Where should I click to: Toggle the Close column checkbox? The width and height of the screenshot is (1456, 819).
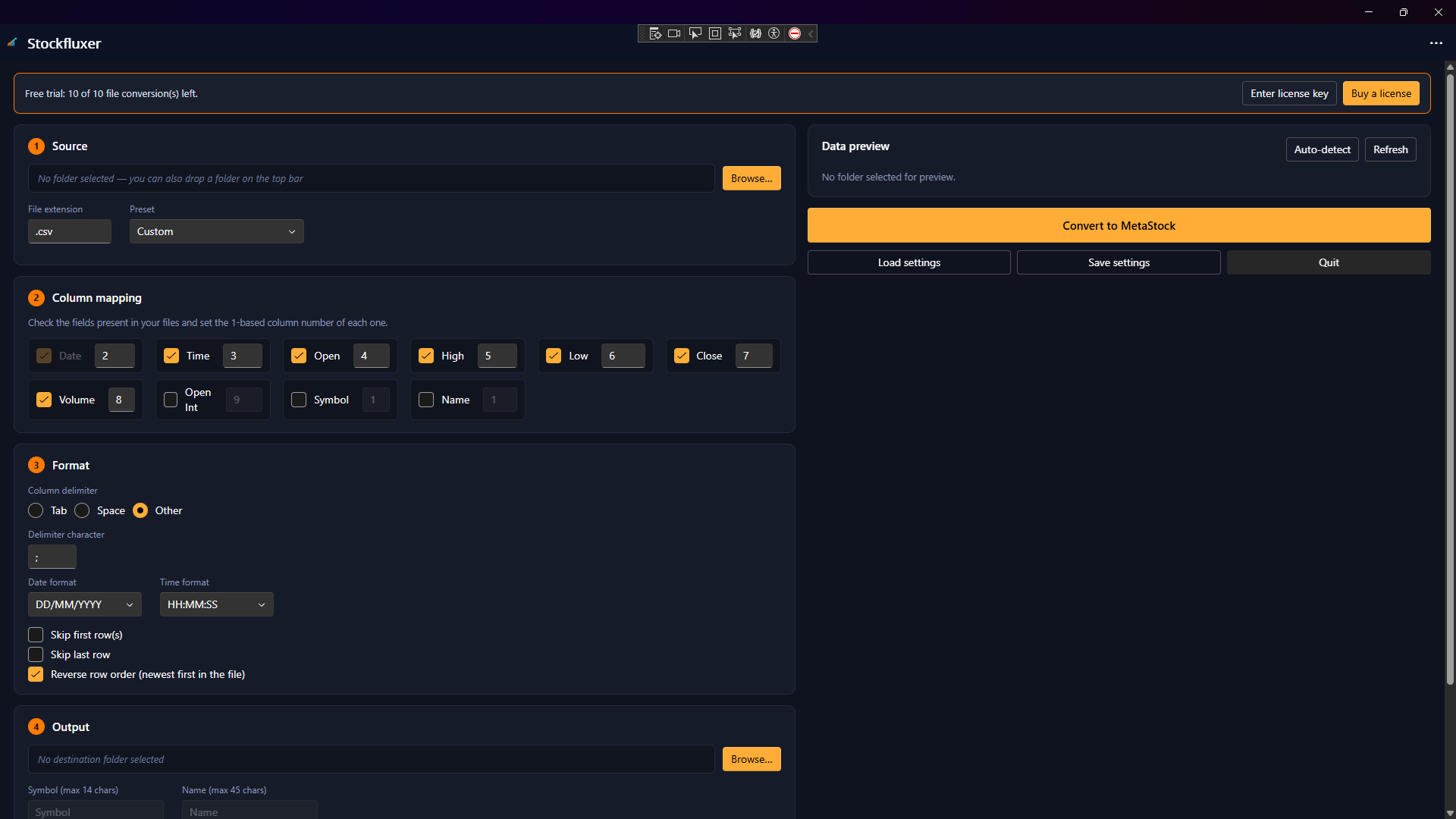coord(682,356)
